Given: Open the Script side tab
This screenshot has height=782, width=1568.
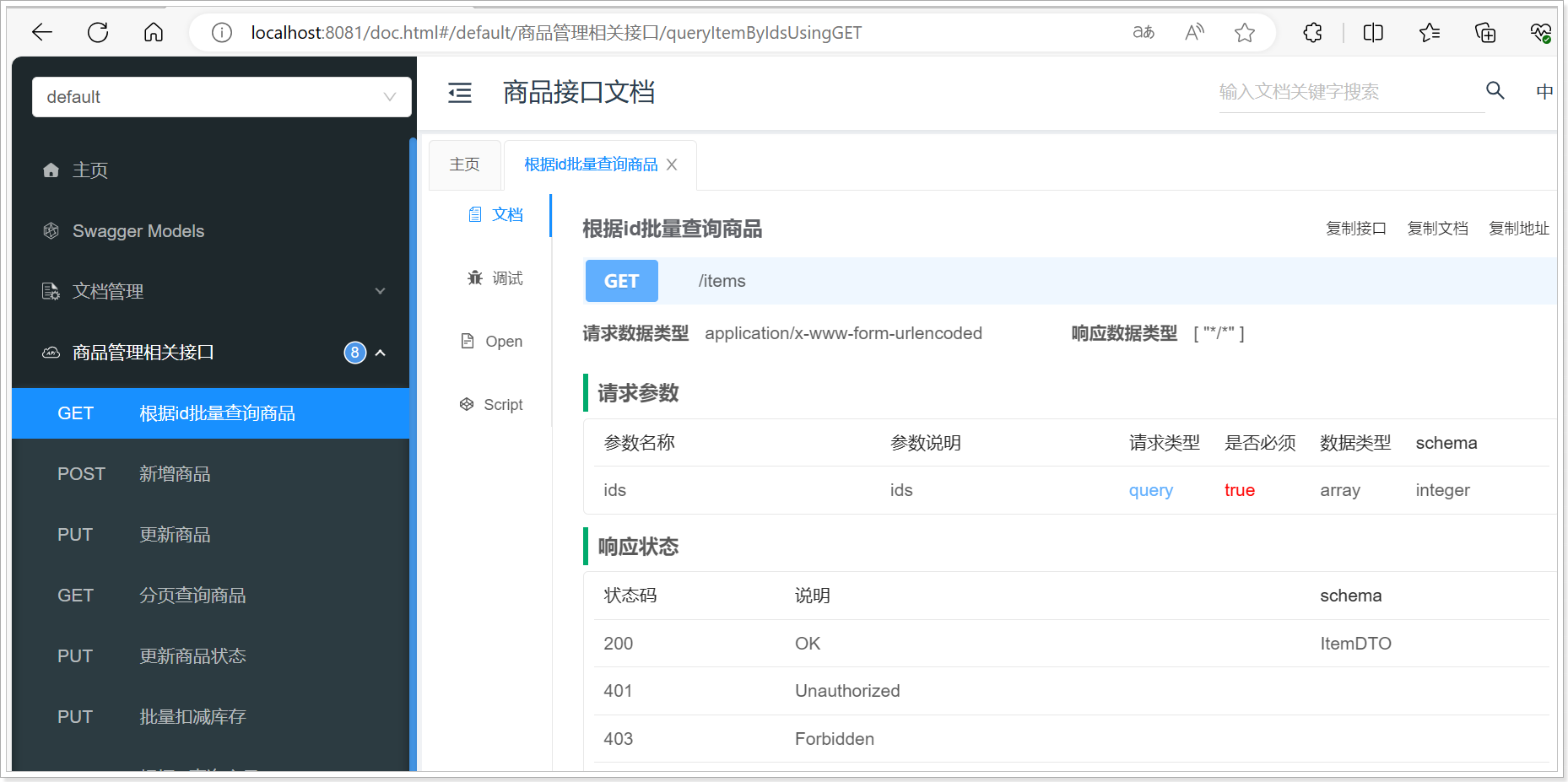Looking at the screenshot, I should tap(492, 405).
